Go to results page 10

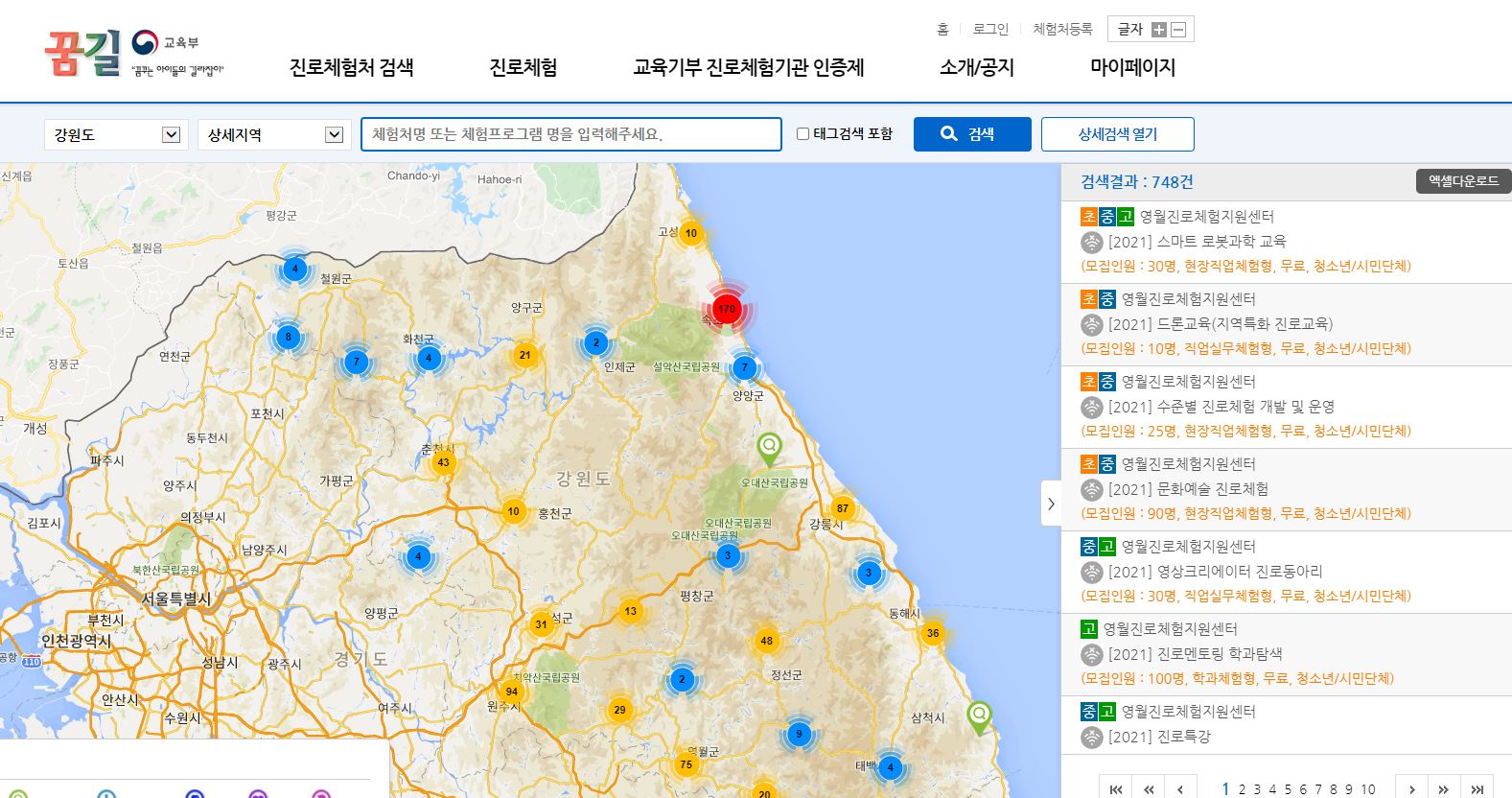pyautogui.click(x=1368, y=789)
